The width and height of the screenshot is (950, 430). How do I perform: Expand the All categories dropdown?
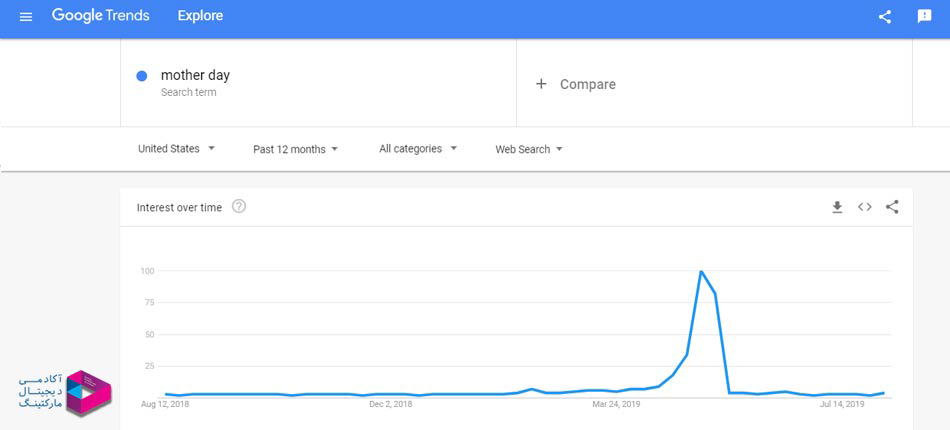(417, 149)
